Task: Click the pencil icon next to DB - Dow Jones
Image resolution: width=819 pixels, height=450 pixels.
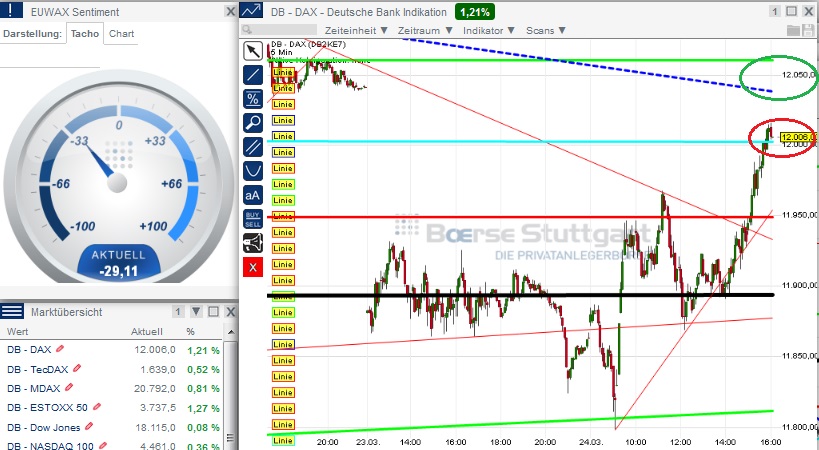Action: (x=89, y=426)
